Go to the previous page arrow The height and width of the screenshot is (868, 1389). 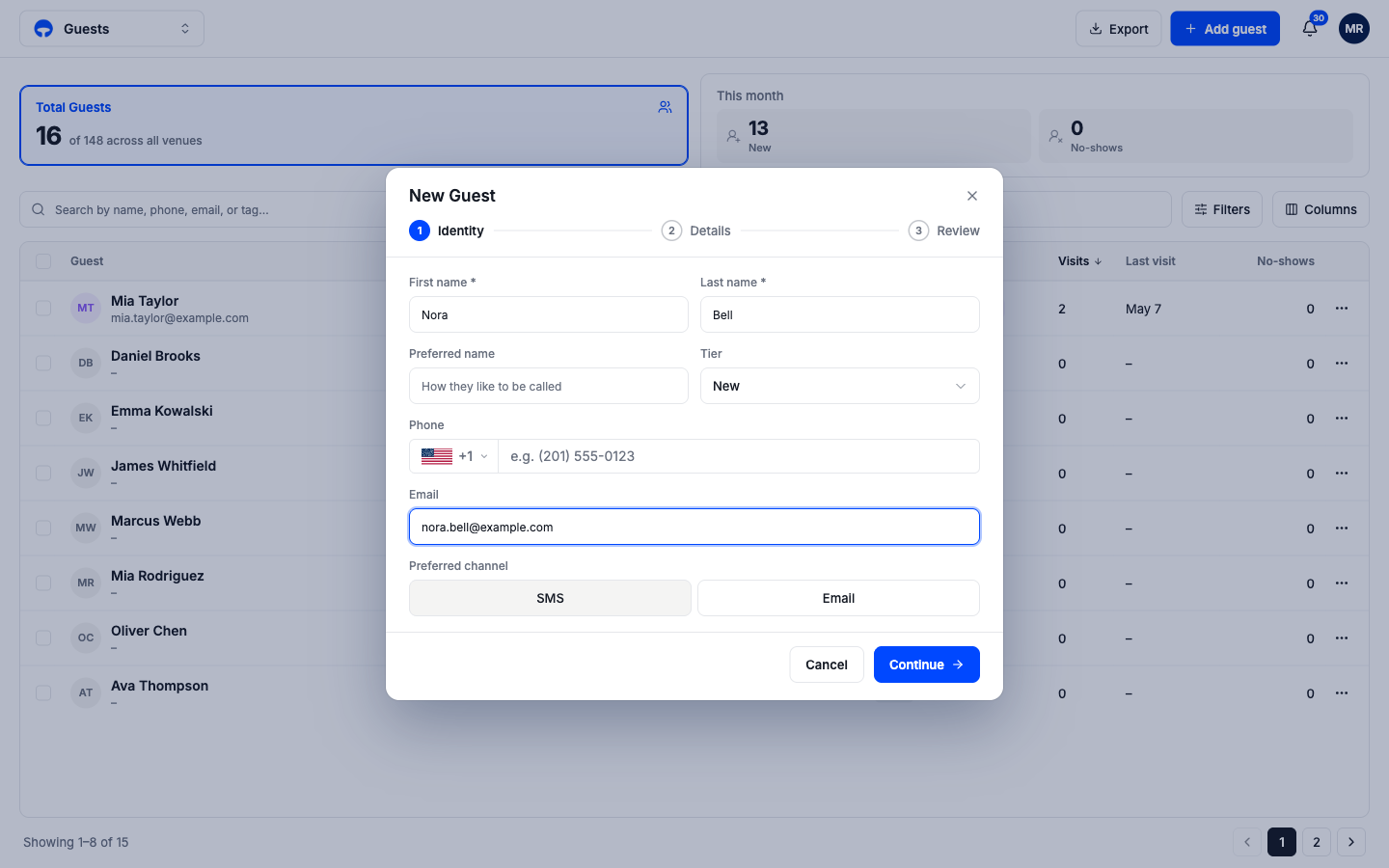point(1247,842)
